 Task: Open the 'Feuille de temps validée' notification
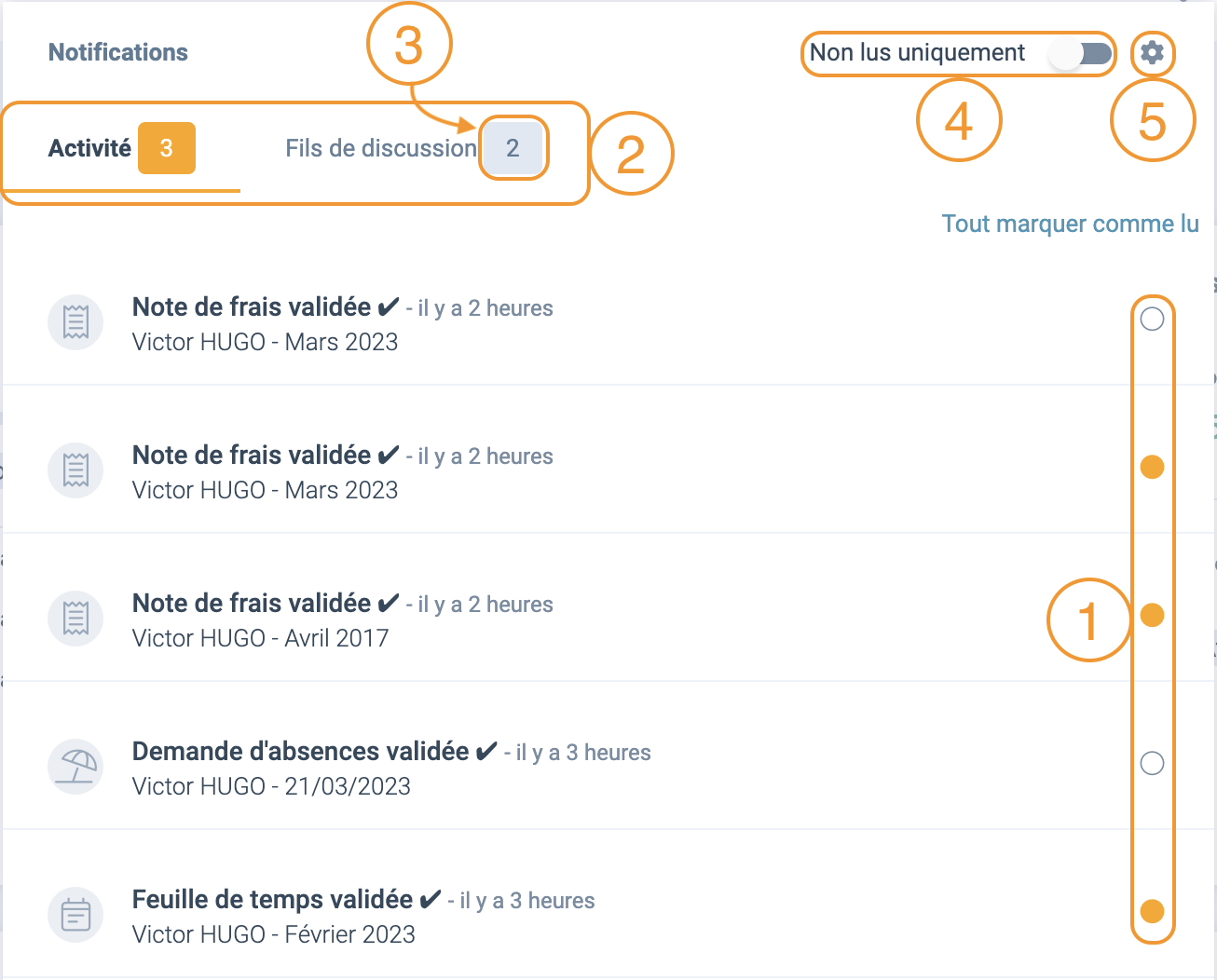(272, 901)
